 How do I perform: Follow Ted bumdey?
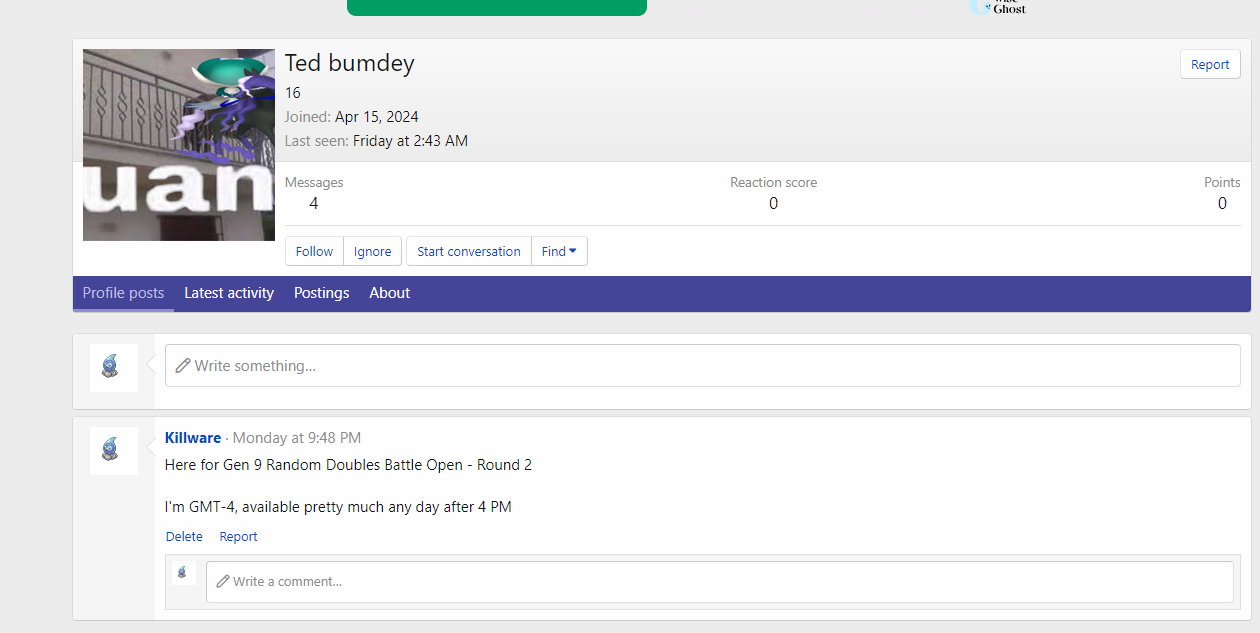tap(314, 251)
